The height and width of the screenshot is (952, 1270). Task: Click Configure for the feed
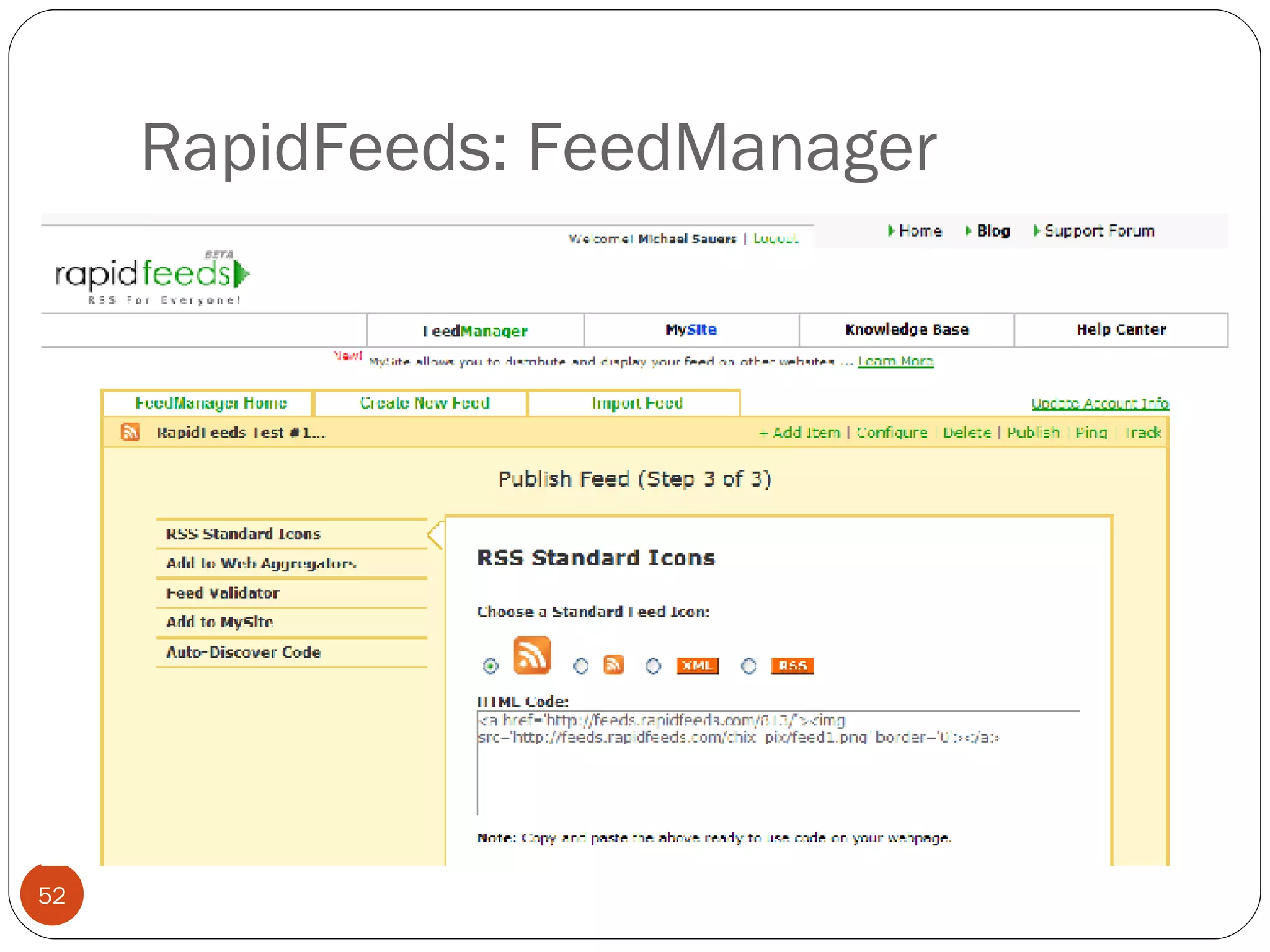tap(892, 433)
